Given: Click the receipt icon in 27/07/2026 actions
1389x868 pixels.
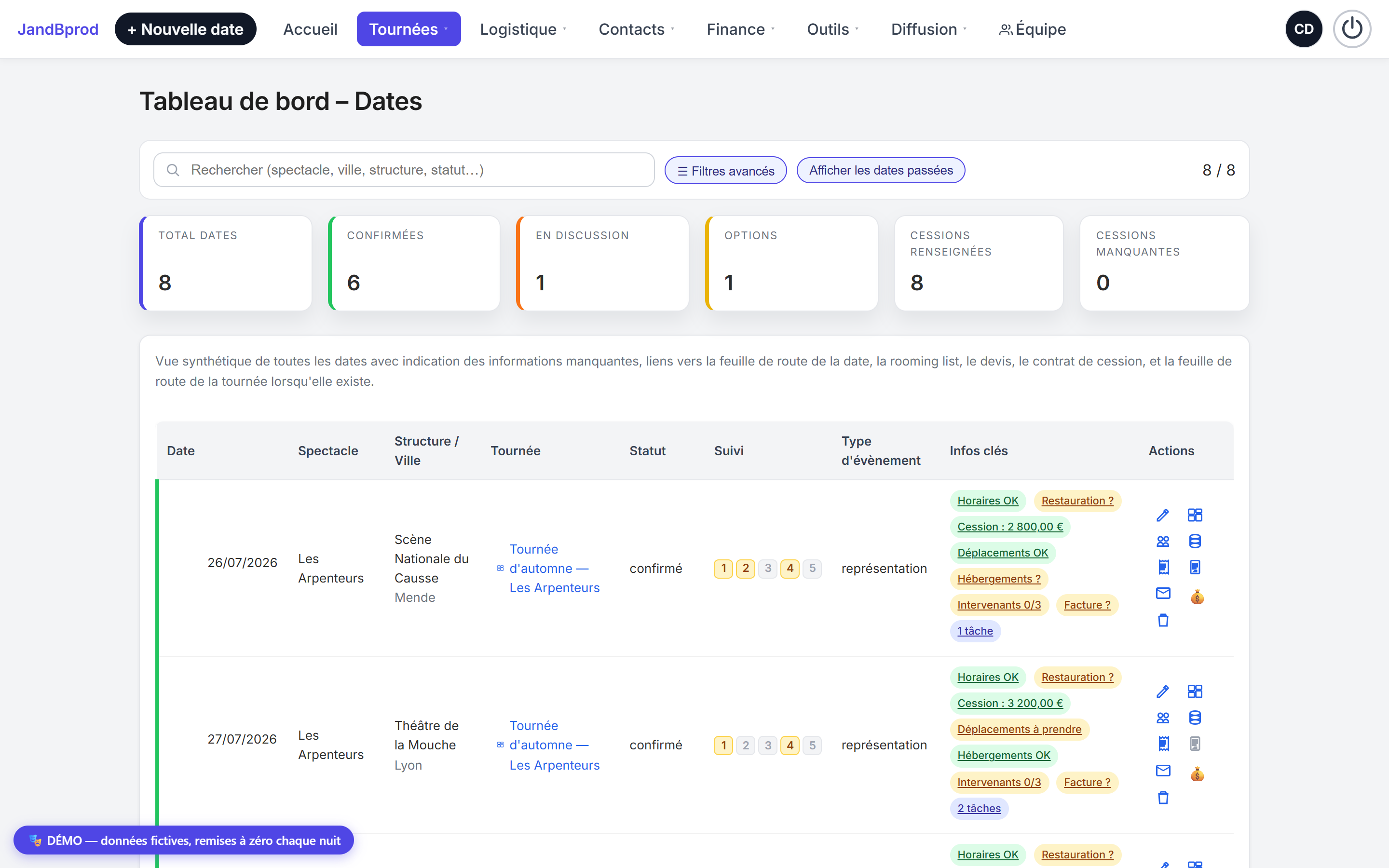Looking at the screenshot, I should (1163, 744).
